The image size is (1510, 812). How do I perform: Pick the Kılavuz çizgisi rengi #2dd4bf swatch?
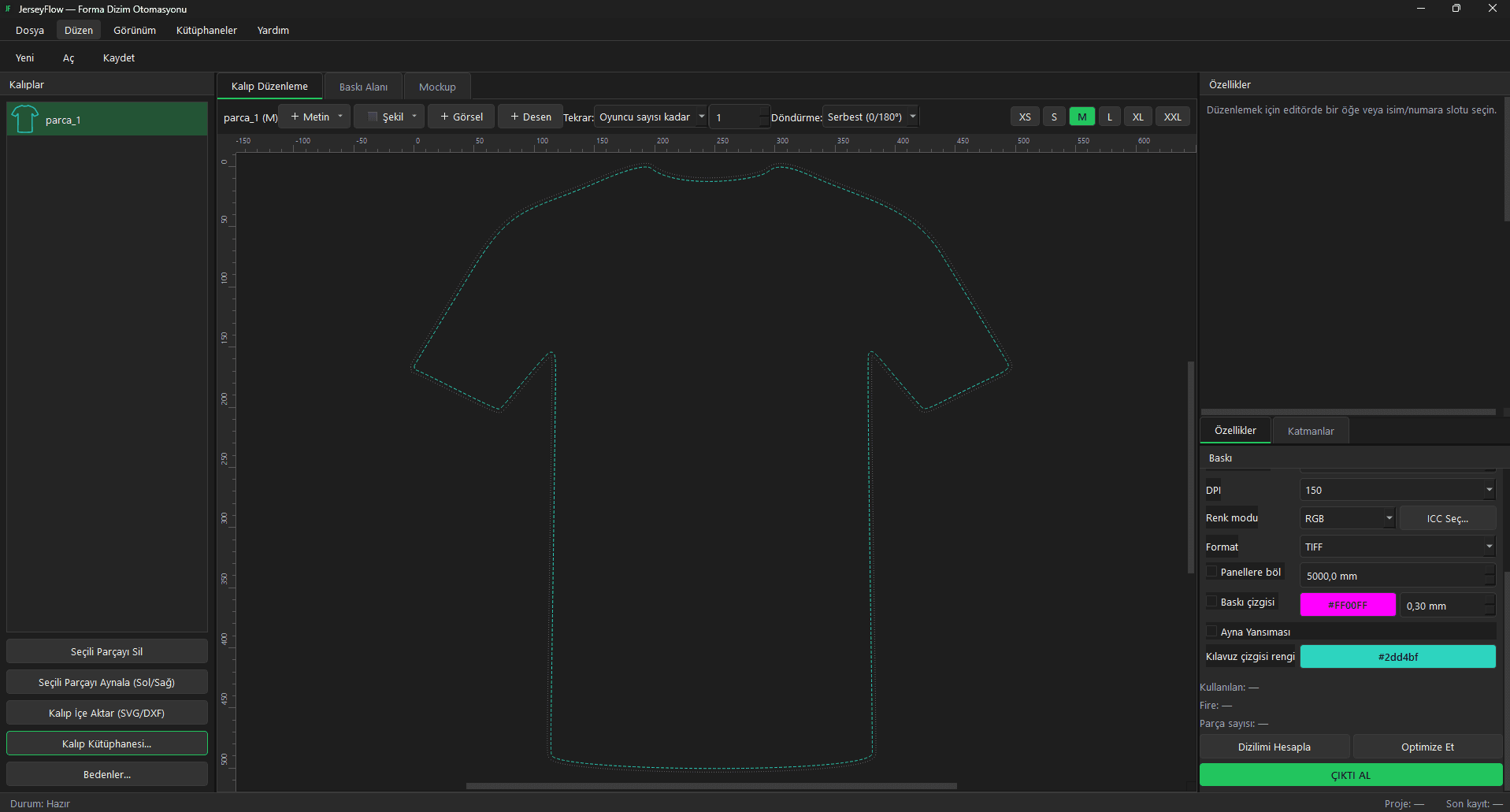(1397, 657)
